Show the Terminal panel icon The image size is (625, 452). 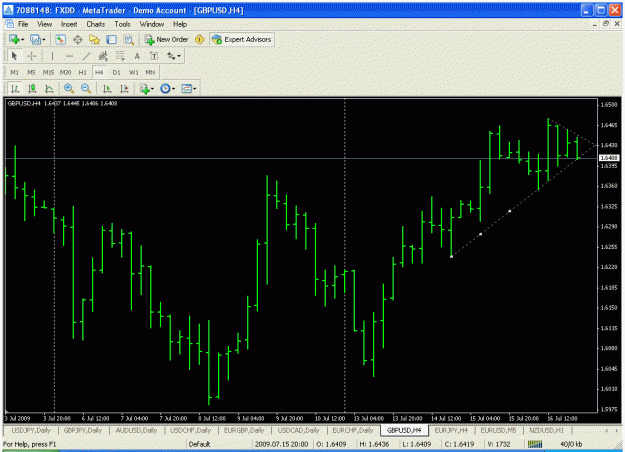tap(112, 39)
